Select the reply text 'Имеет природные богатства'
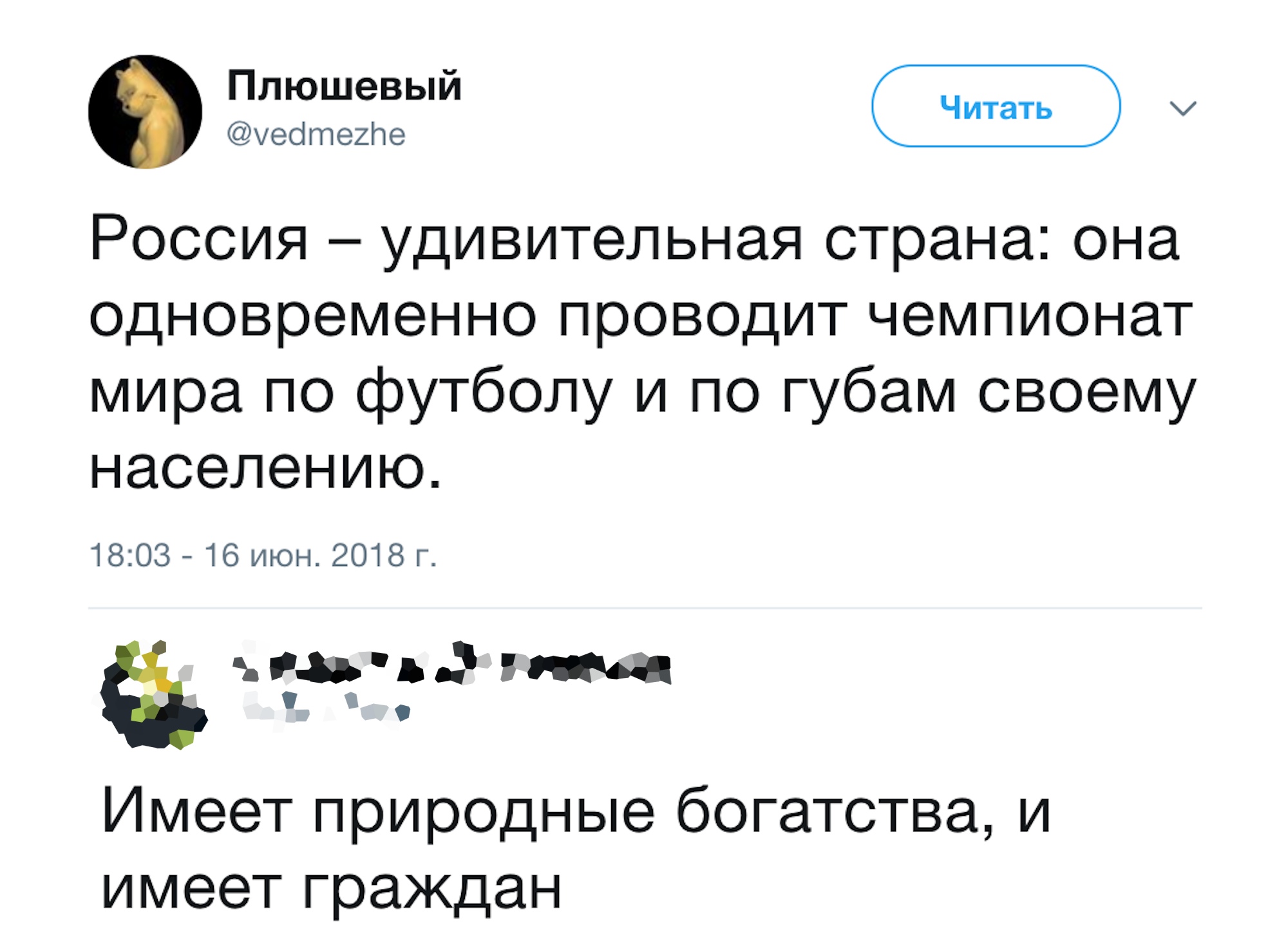 576,849
